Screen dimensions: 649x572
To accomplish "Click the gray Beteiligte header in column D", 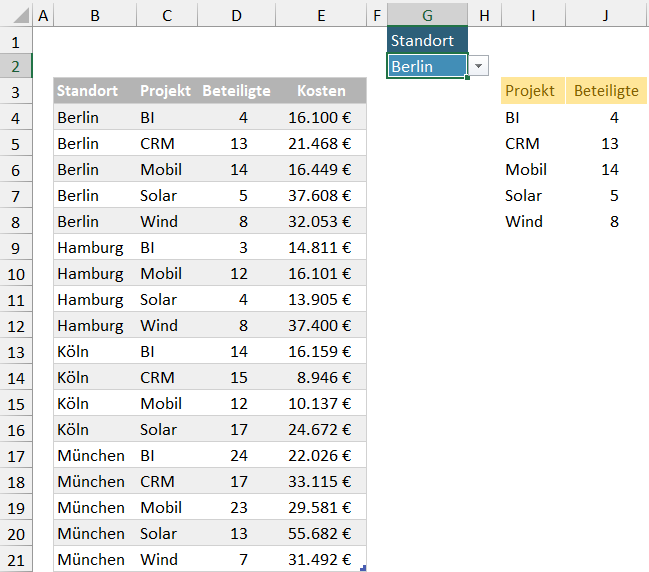I will pyautogui.click(x=236, y=91).
